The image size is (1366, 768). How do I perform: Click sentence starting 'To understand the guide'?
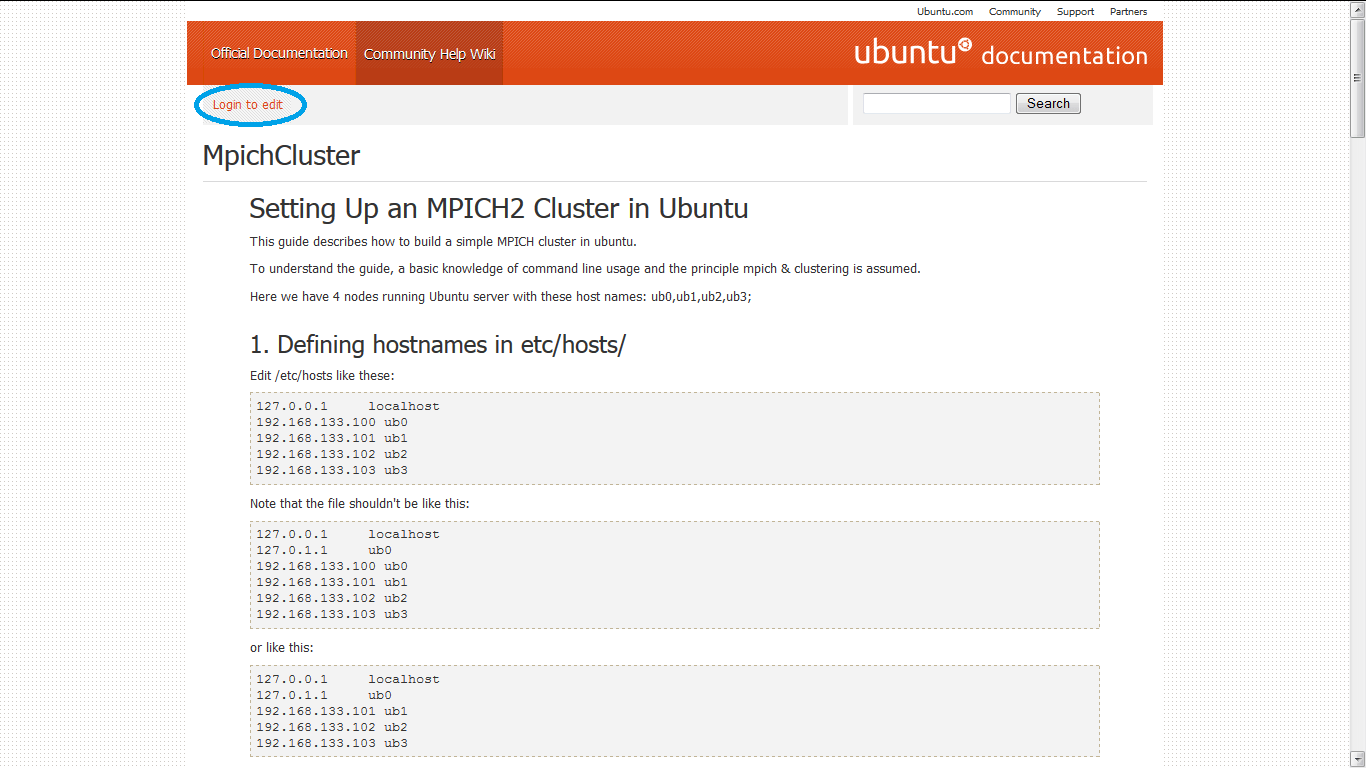pos(585,269)
